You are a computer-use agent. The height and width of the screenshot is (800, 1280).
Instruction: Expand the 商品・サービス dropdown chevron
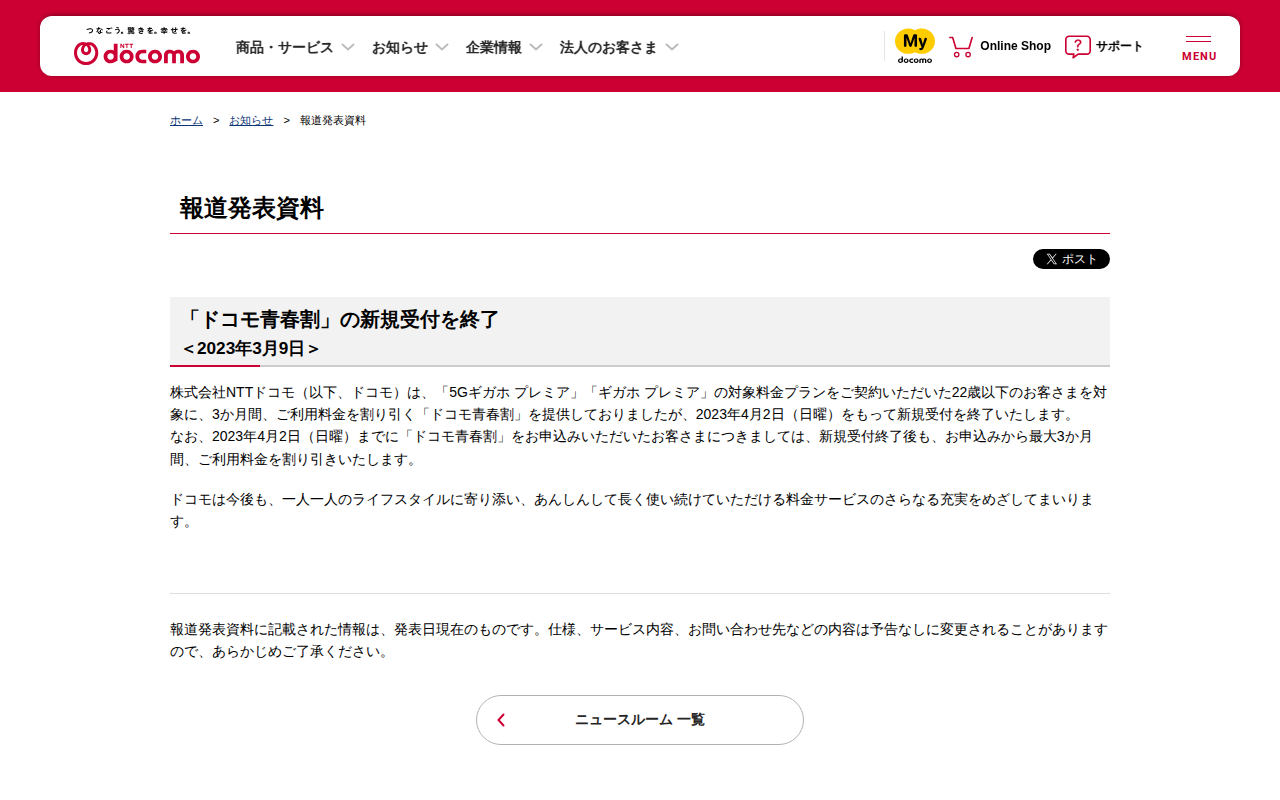(x=348, y=47)
